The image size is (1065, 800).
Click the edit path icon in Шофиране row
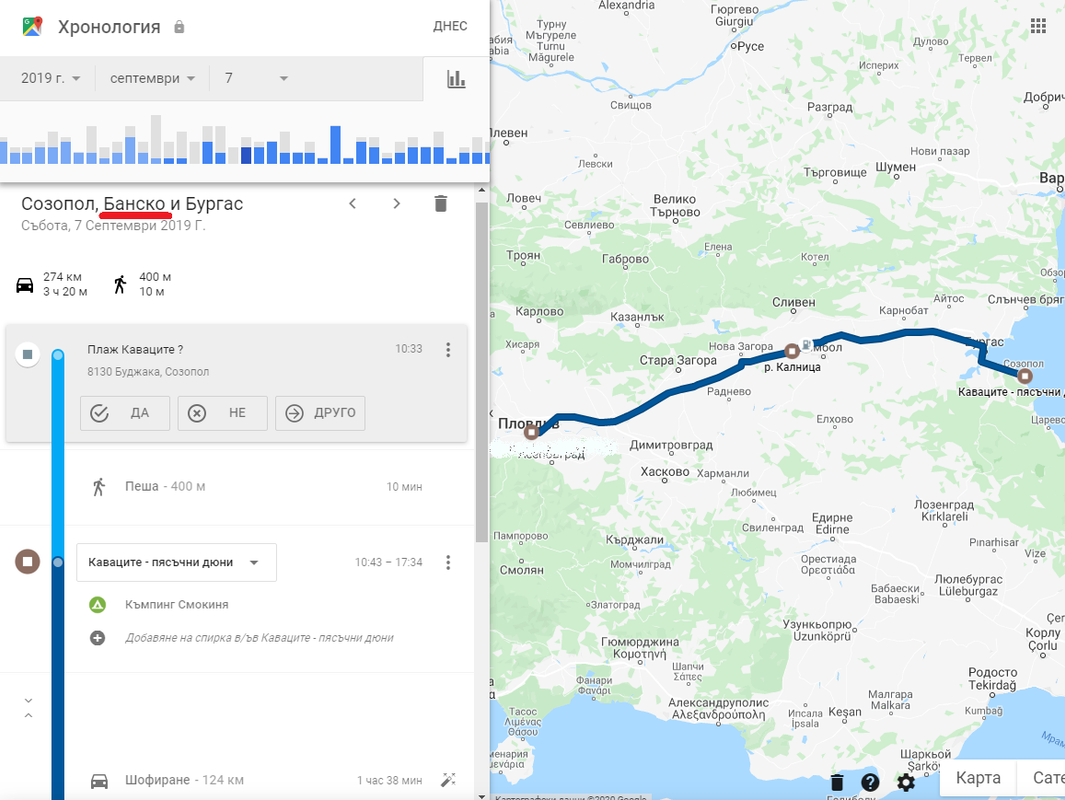click(x=448, y=780)
